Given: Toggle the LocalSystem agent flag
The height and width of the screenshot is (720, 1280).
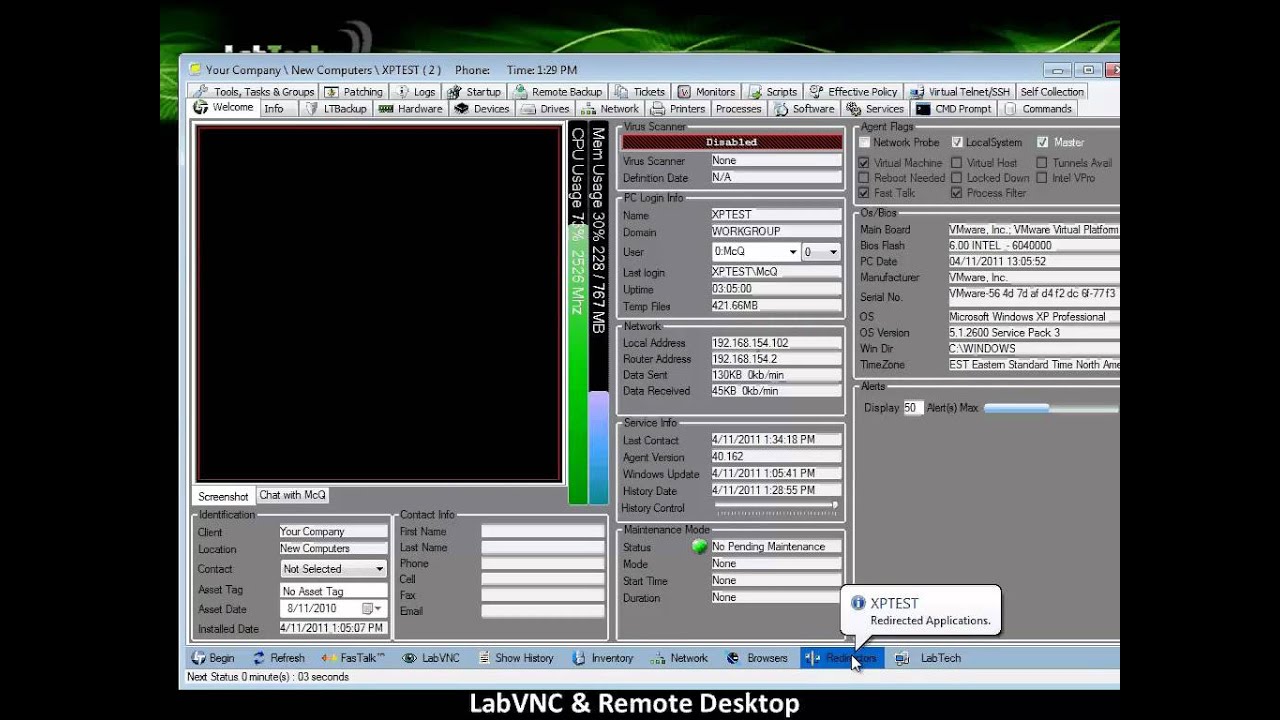Looking at the screenshot, I should click(957, 143).
